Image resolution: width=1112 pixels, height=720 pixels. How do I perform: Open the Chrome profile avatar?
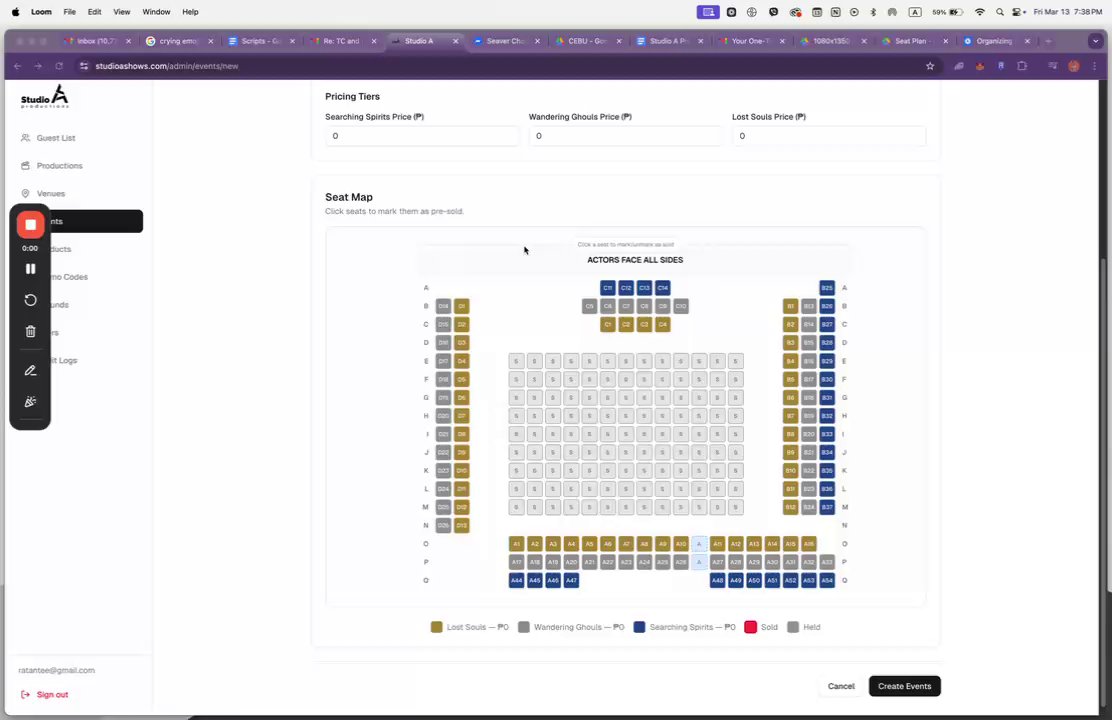[1074, 66]
